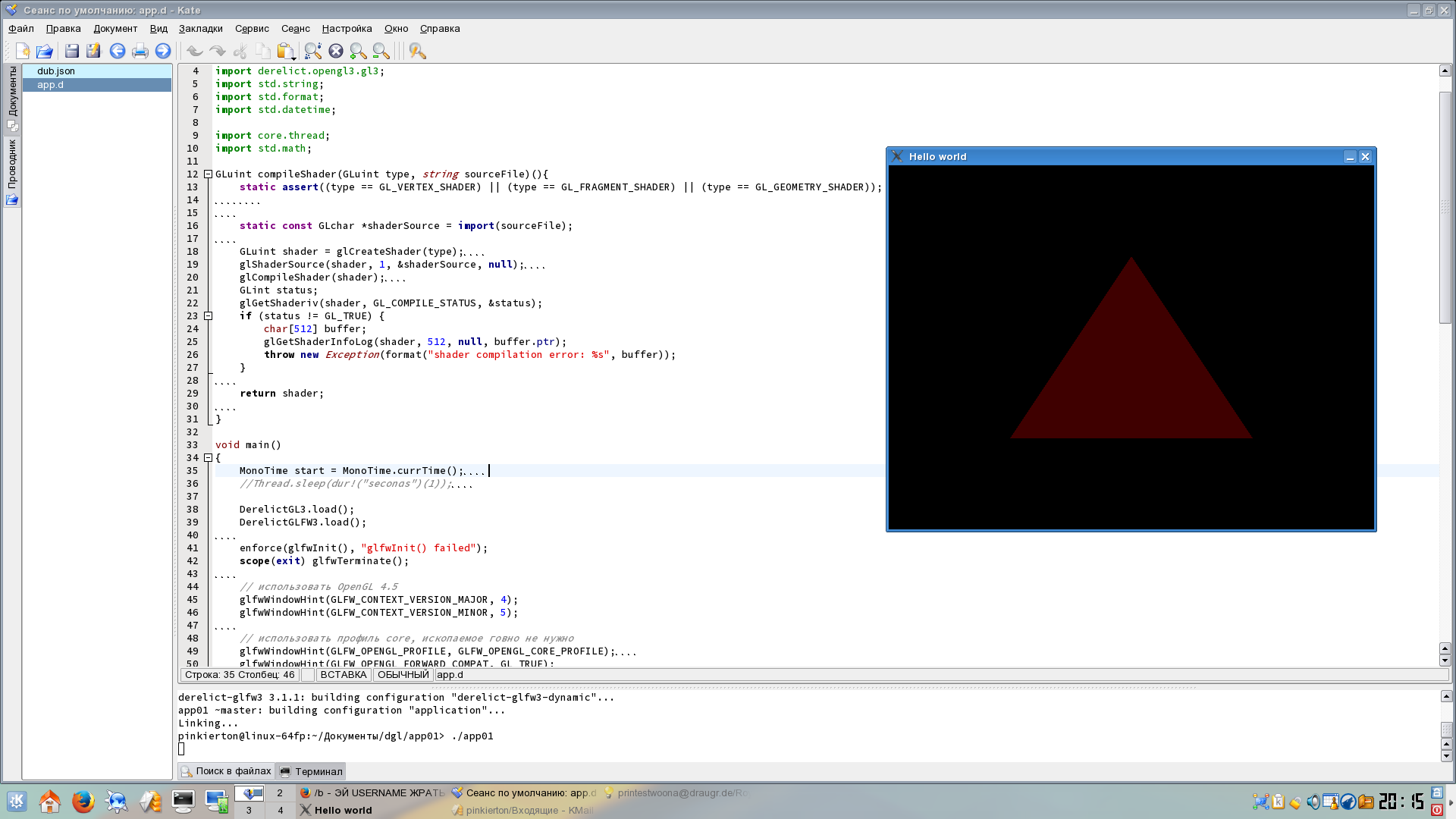The height and width of the screenshot is (819, 1456).
Task: Click the Paste clipboard icon
Action: pos(285,51)
